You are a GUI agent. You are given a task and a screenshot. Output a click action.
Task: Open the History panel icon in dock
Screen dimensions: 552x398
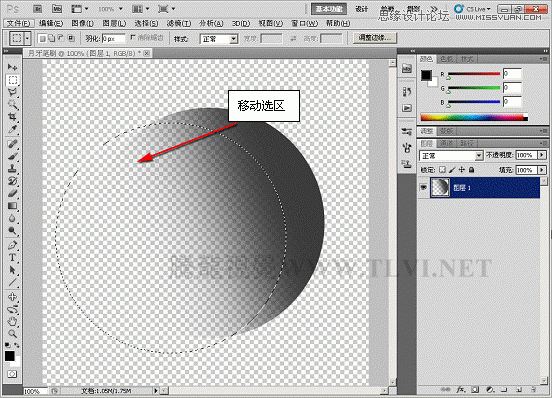[407, 92]
